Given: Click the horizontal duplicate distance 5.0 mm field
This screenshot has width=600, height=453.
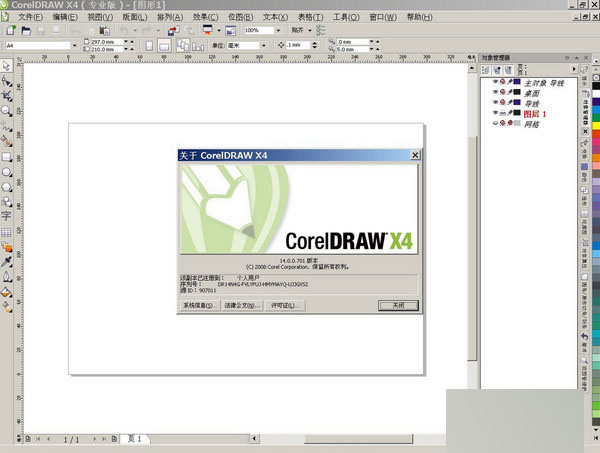Looking at the screenshot, I should pos(352,49).
